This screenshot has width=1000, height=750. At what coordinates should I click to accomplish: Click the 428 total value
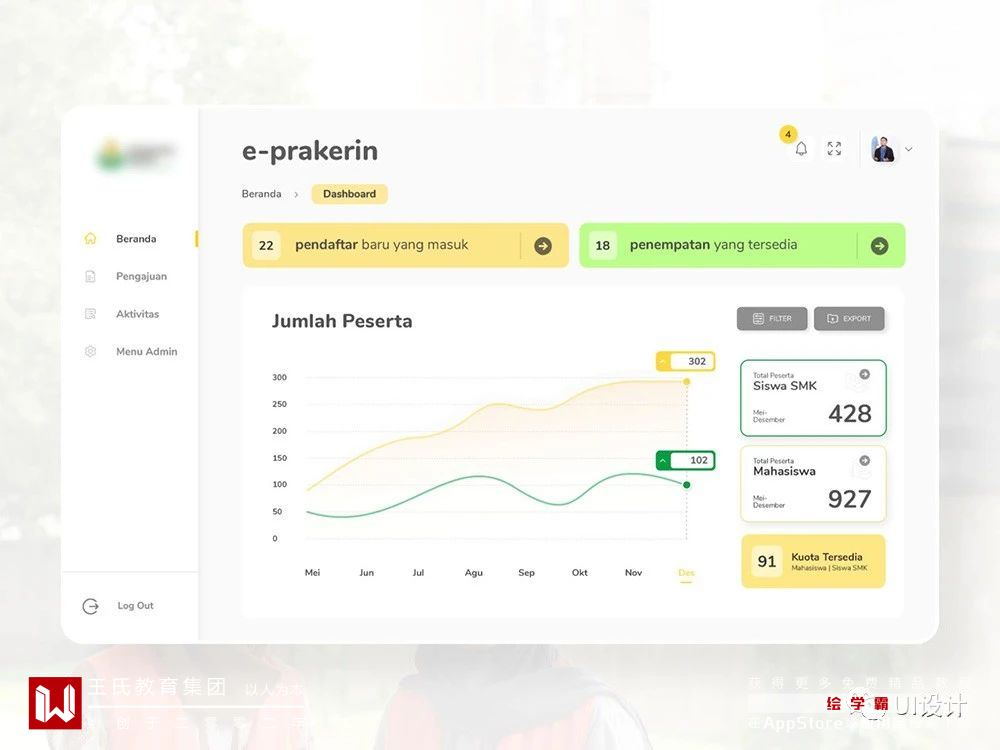coord(850,414)
